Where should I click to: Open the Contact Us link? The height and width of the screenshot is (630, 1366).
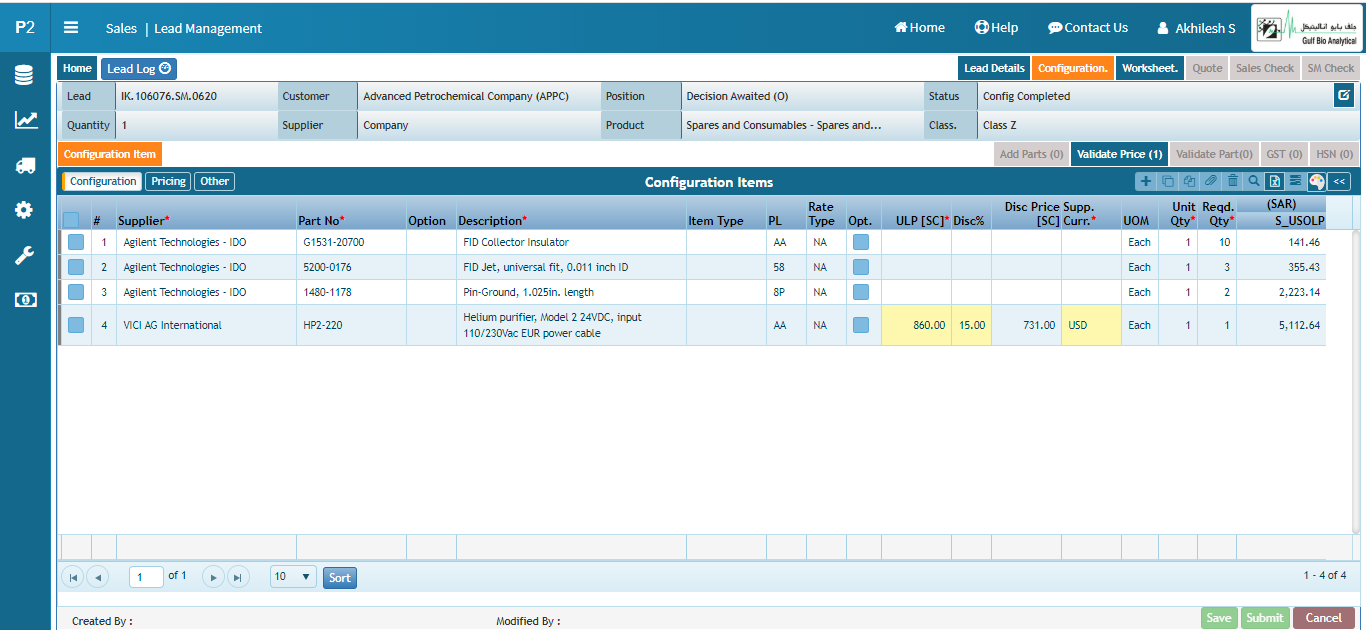point(1088,28)
